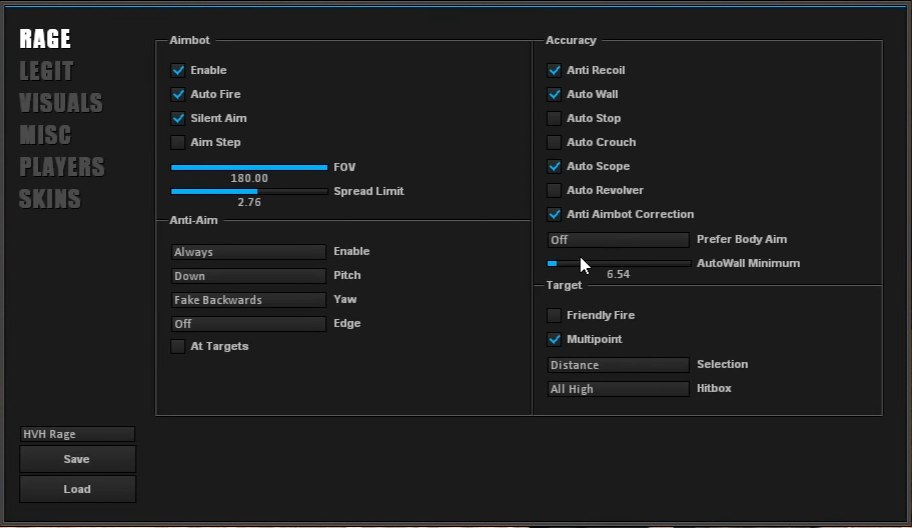Screen dimensions: 912x528
Task: Select the PLAYERS tab
Action: (x=62, y=167)
